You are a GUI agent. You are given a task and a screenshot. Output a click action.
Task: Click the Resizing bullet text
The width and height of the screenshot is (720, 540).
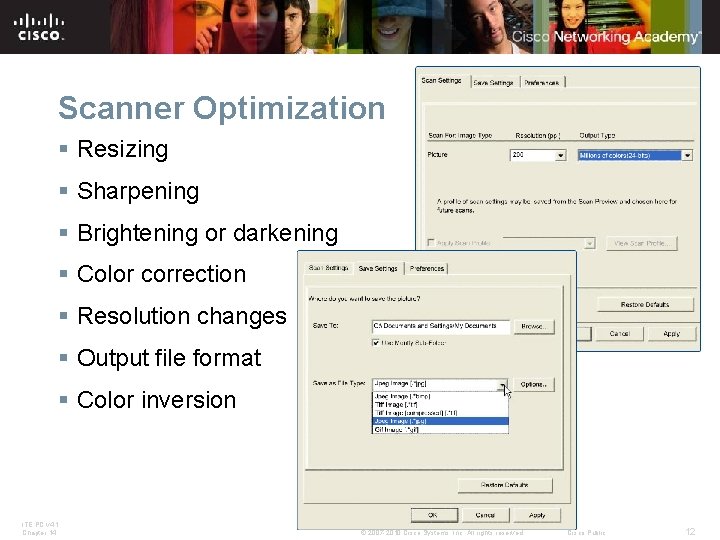coord(123,149)
